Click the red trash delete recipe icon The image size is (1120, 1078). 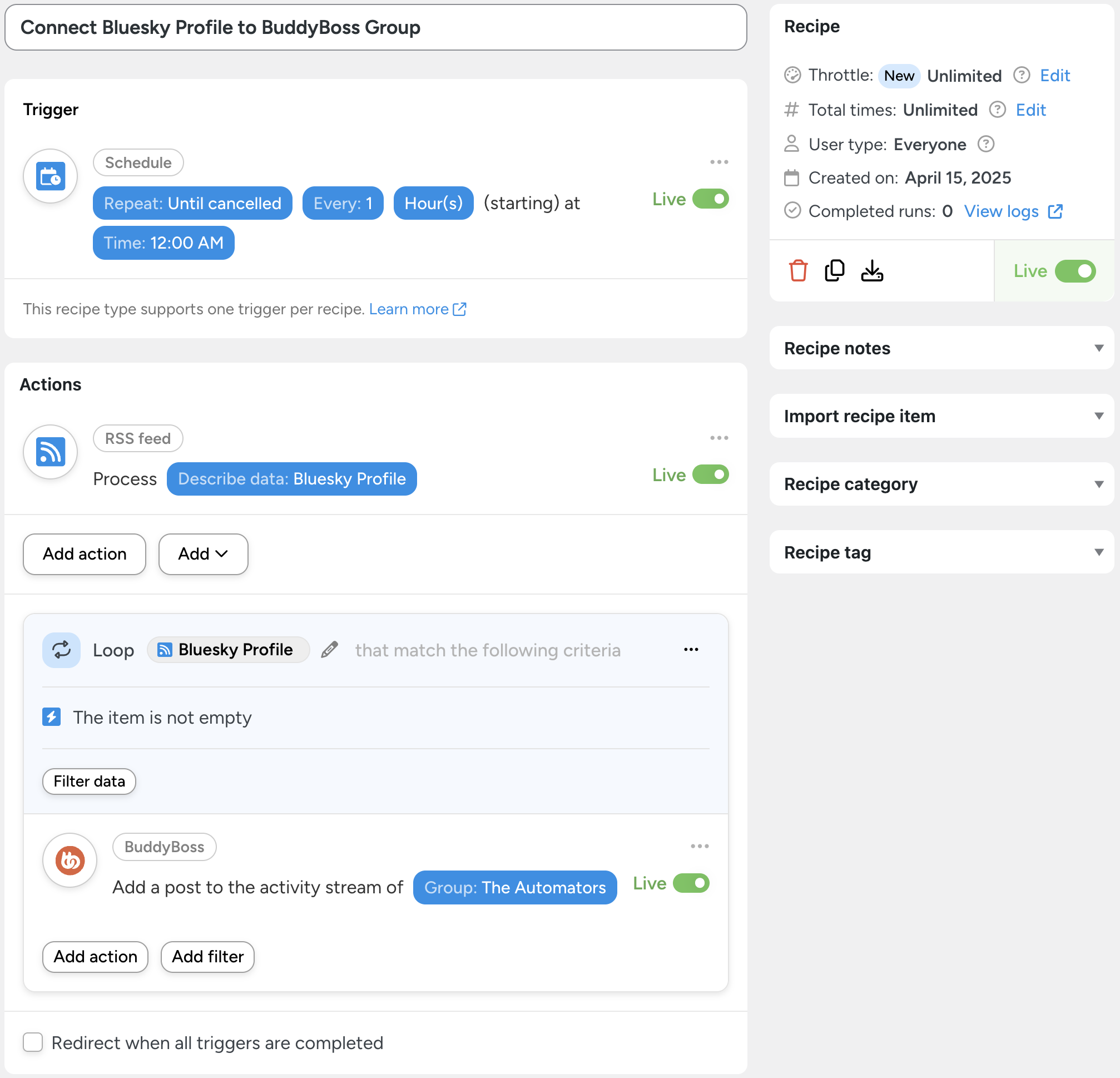(797, 270)
